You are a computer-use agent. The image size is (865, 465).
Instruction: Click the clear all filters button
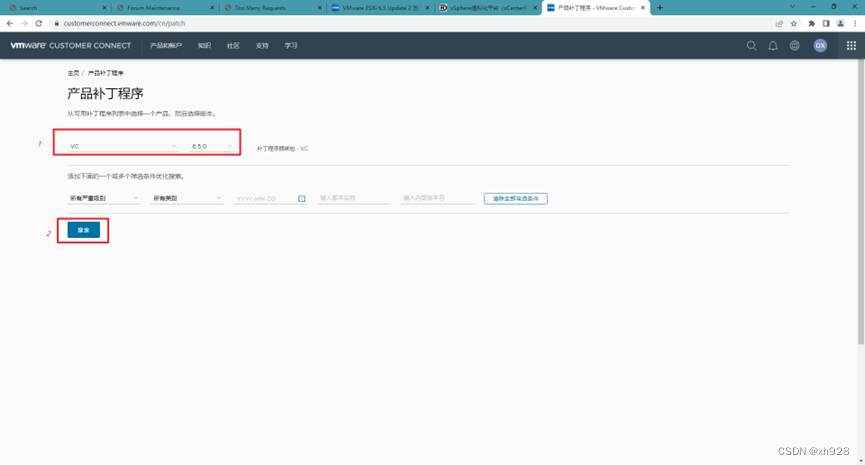pos(516,199)
